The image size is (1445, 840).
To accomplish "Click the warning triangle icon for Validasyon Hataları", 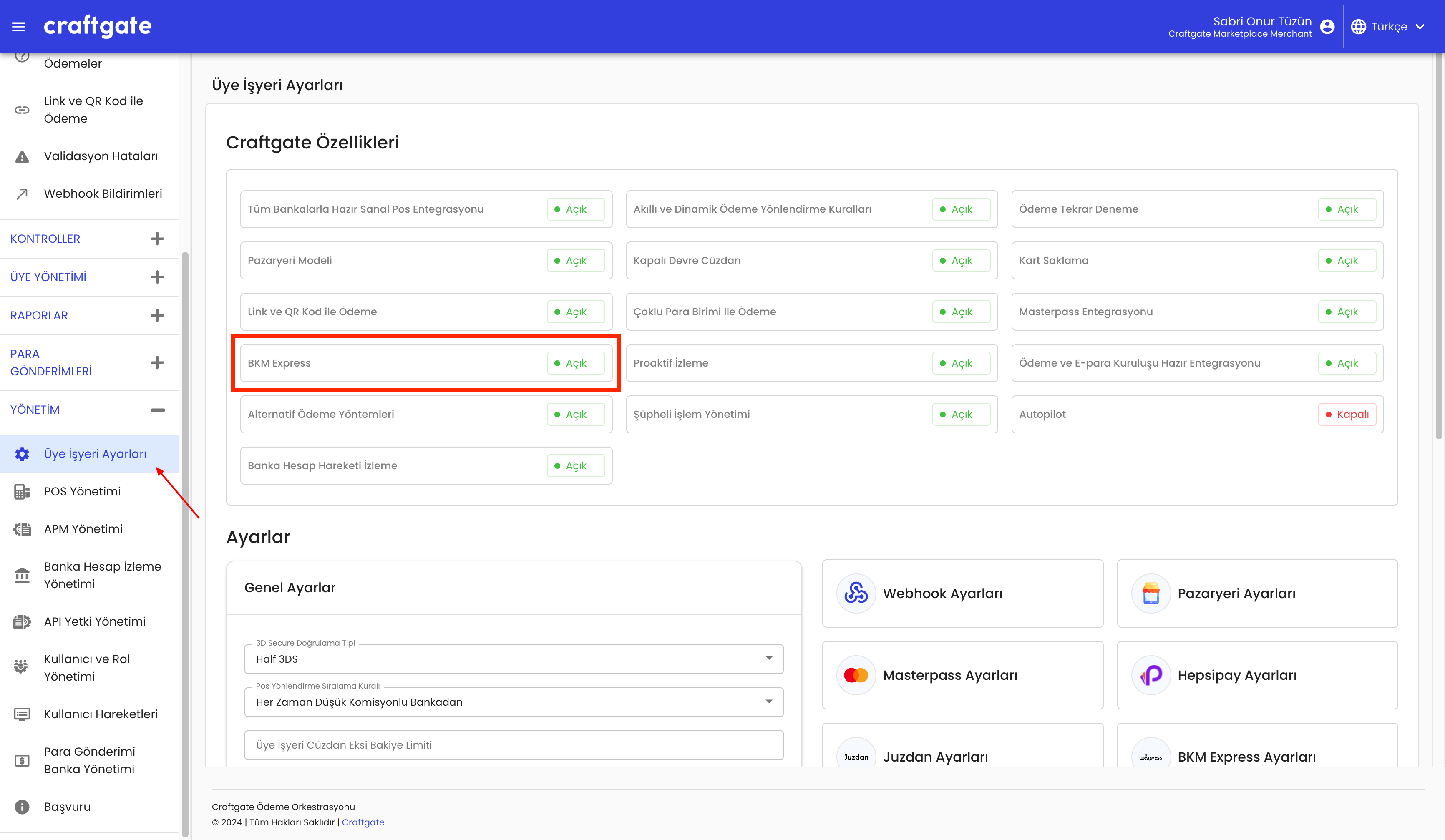I will tap(22, 156).
